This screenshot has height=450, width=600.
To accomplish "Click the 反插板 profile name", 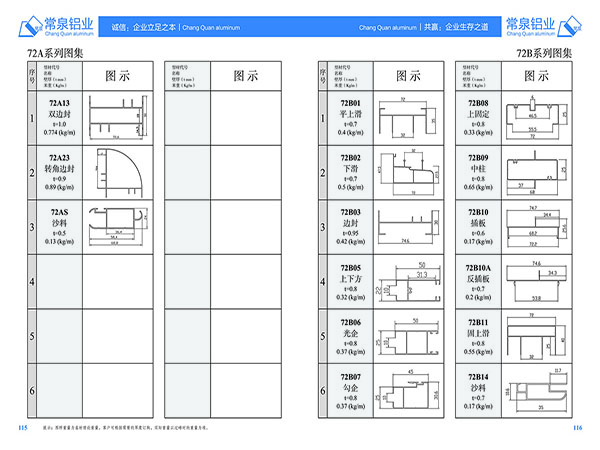I will click(x=478, y=279).
